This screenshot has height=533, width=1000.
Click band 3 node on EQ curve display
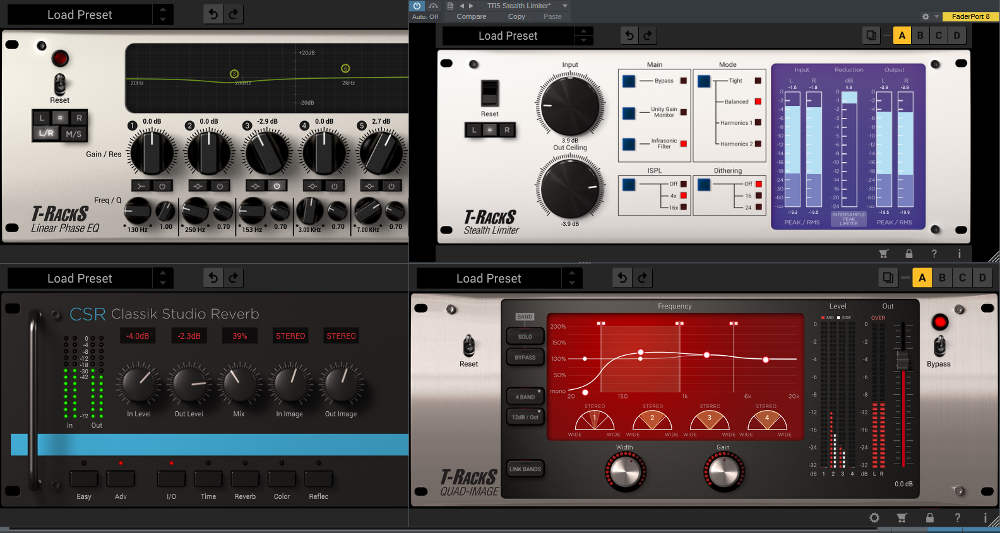(234, 75)
